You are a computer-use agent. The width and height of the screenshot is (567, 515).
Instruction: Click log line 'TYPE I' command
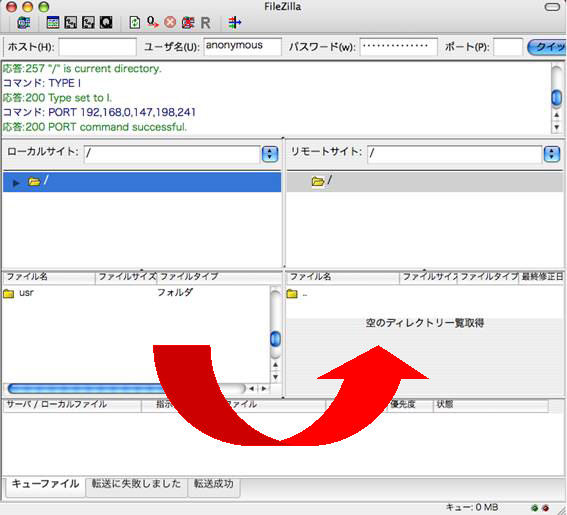click(42, 83)
